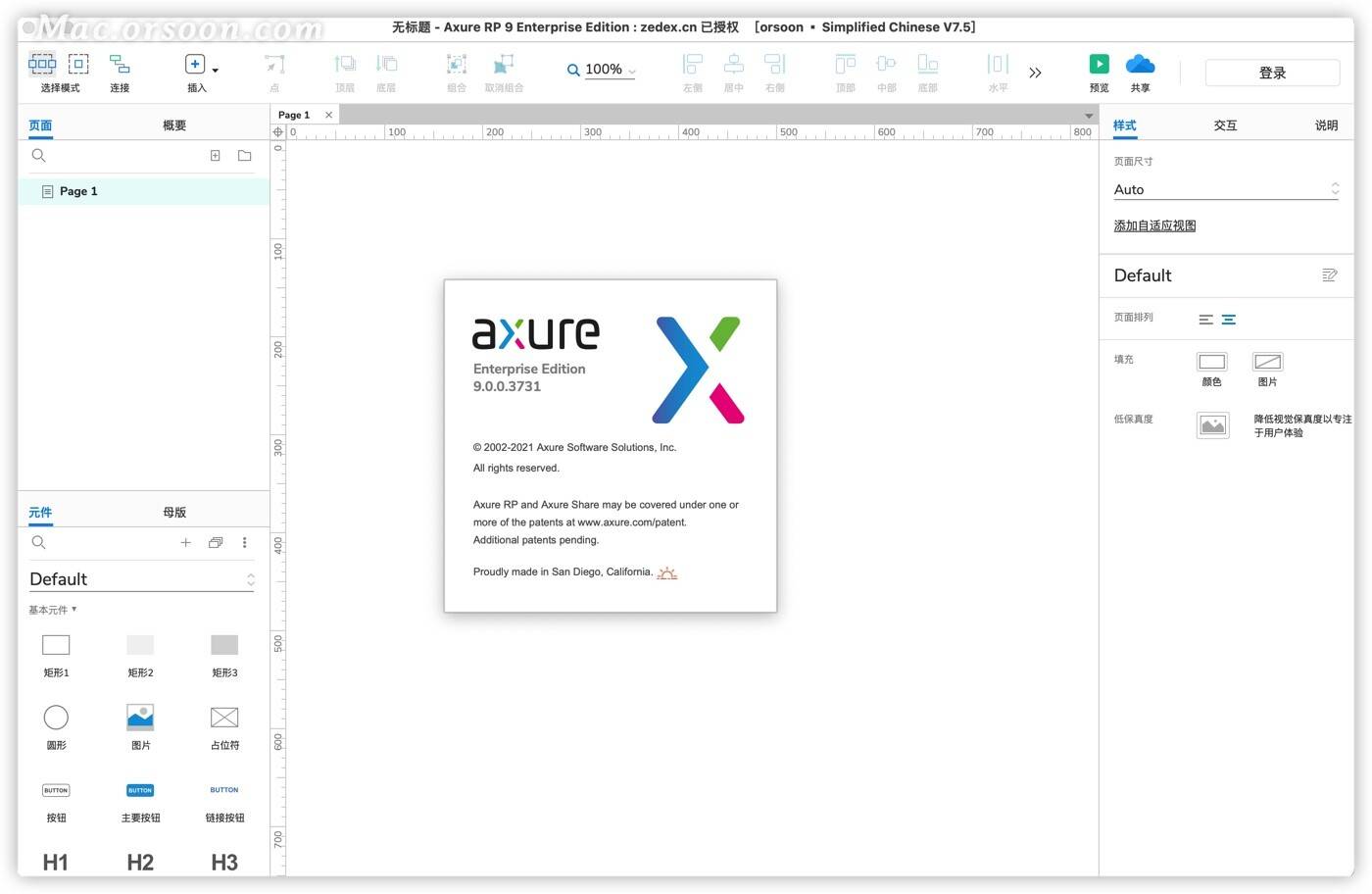Click Bring to Front (顶层) icon
1372x894 pixels.
[x=345, y=65]
